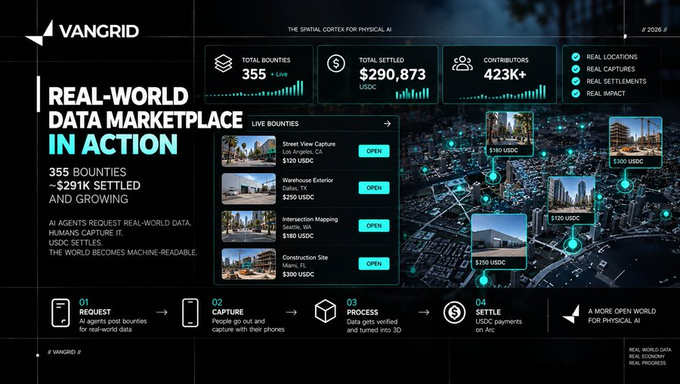Click '$250 USDC' in the Warehouse Exterior row
Screen dimensions: 680x384
tap(298, 197)
